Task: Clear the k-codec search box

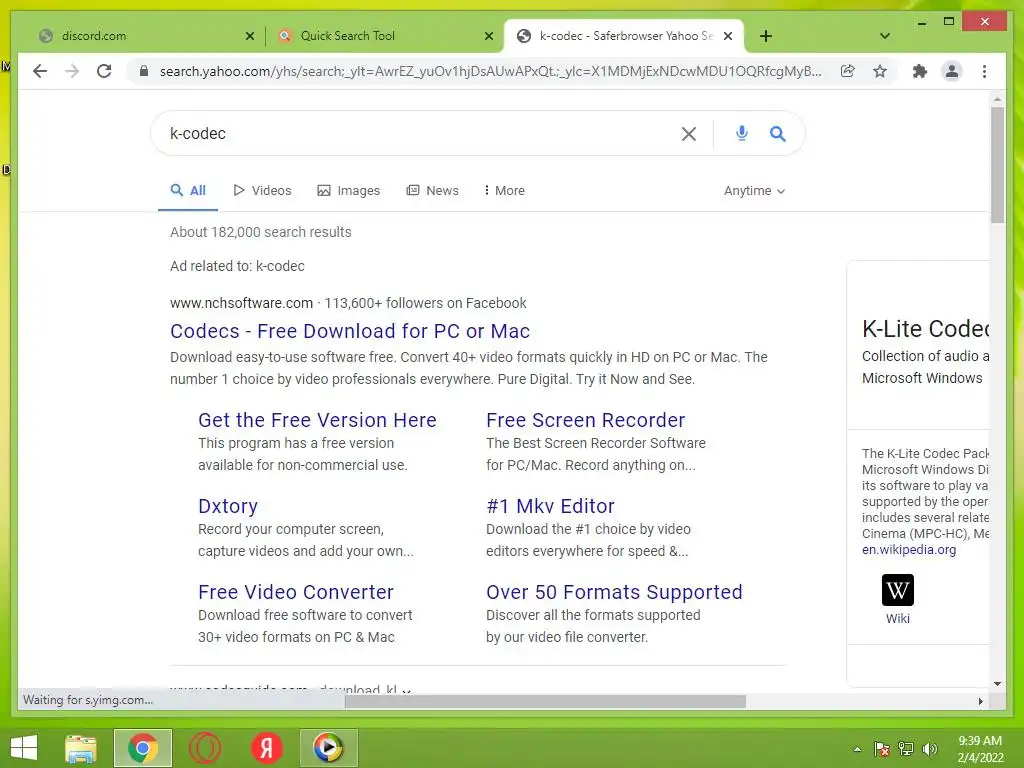Action: 688,134
